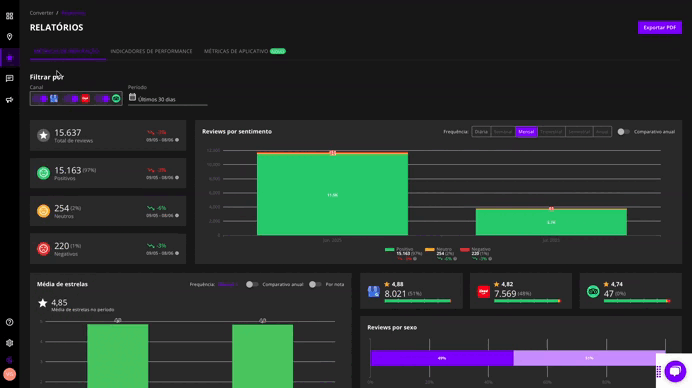Open the messages chat icon in sidebar

9,79
